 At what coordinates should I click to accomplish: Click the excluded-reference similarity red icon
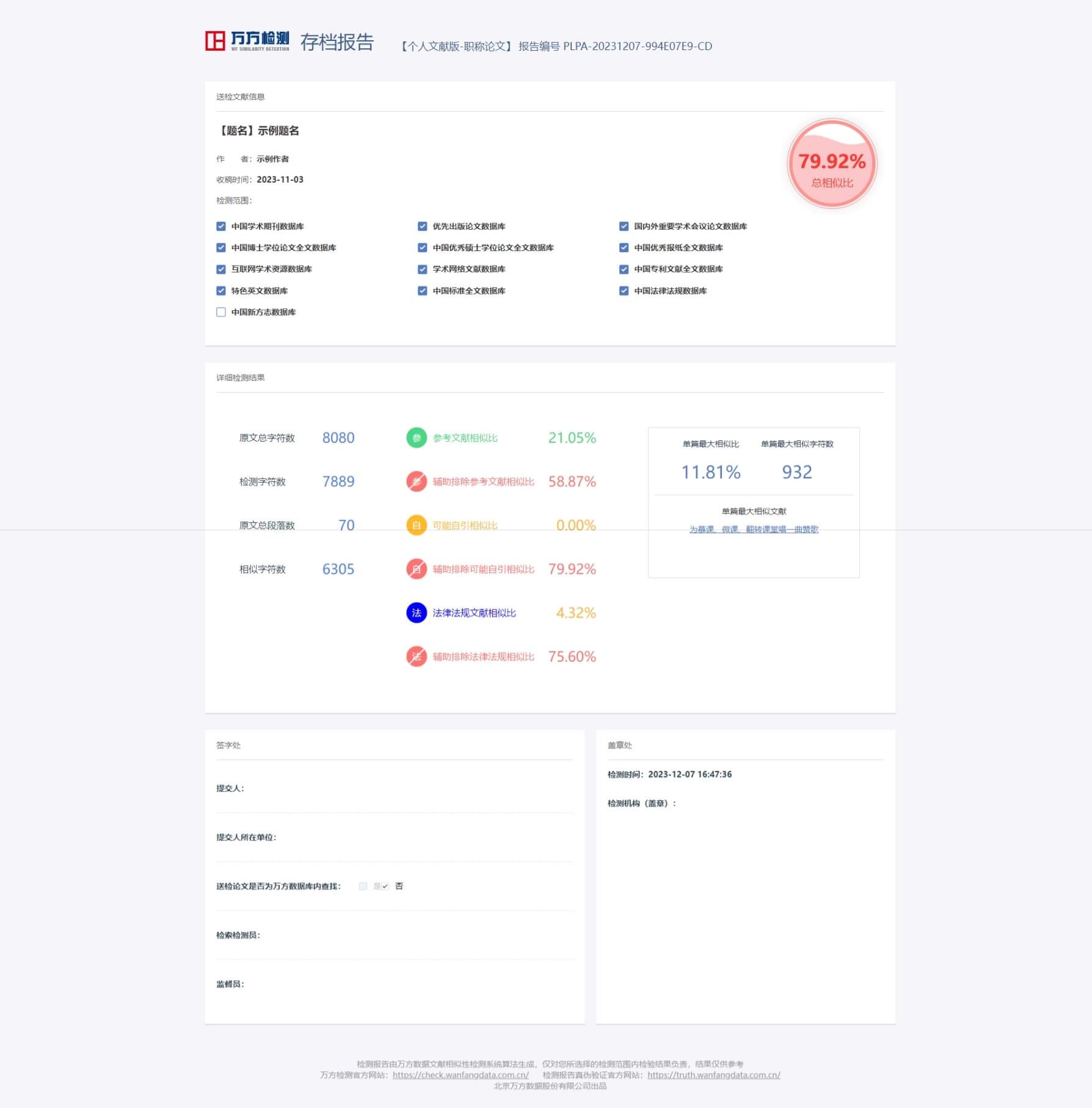416,481
